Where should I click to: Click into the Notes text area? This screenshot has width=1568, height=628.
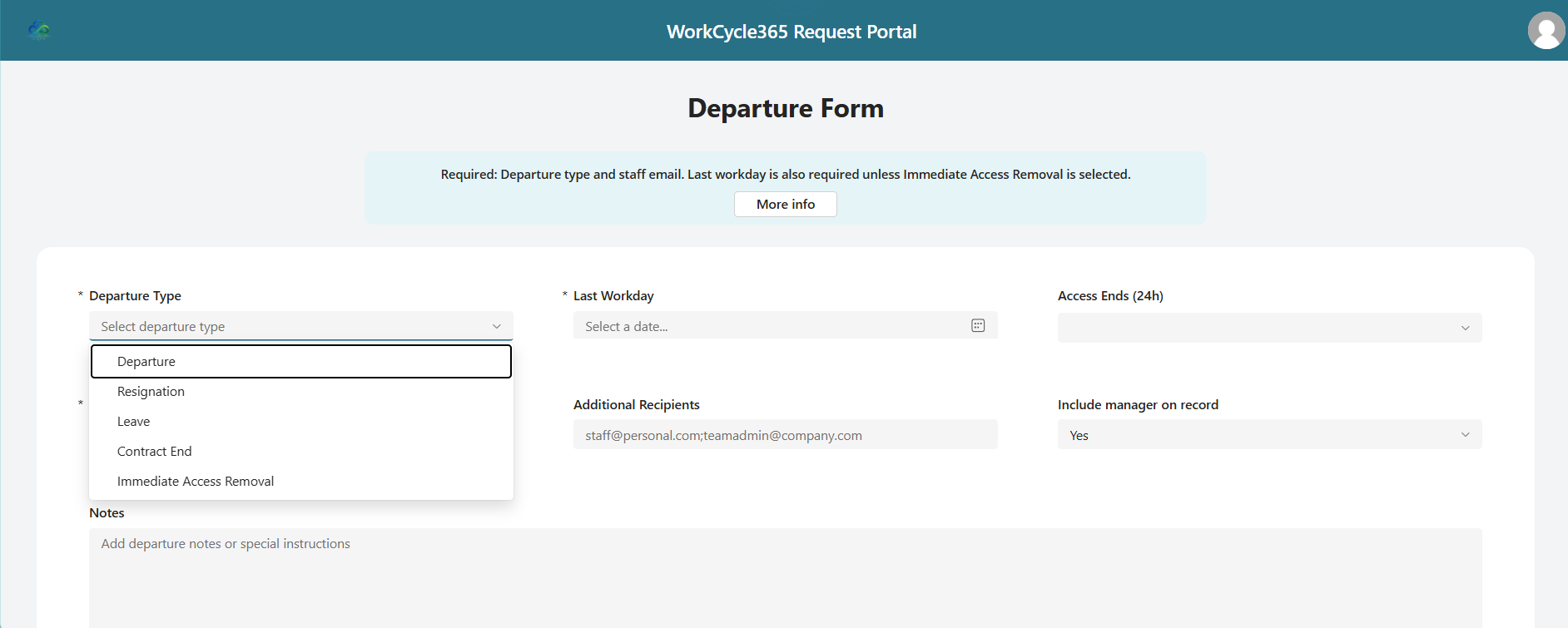[785, 578]
